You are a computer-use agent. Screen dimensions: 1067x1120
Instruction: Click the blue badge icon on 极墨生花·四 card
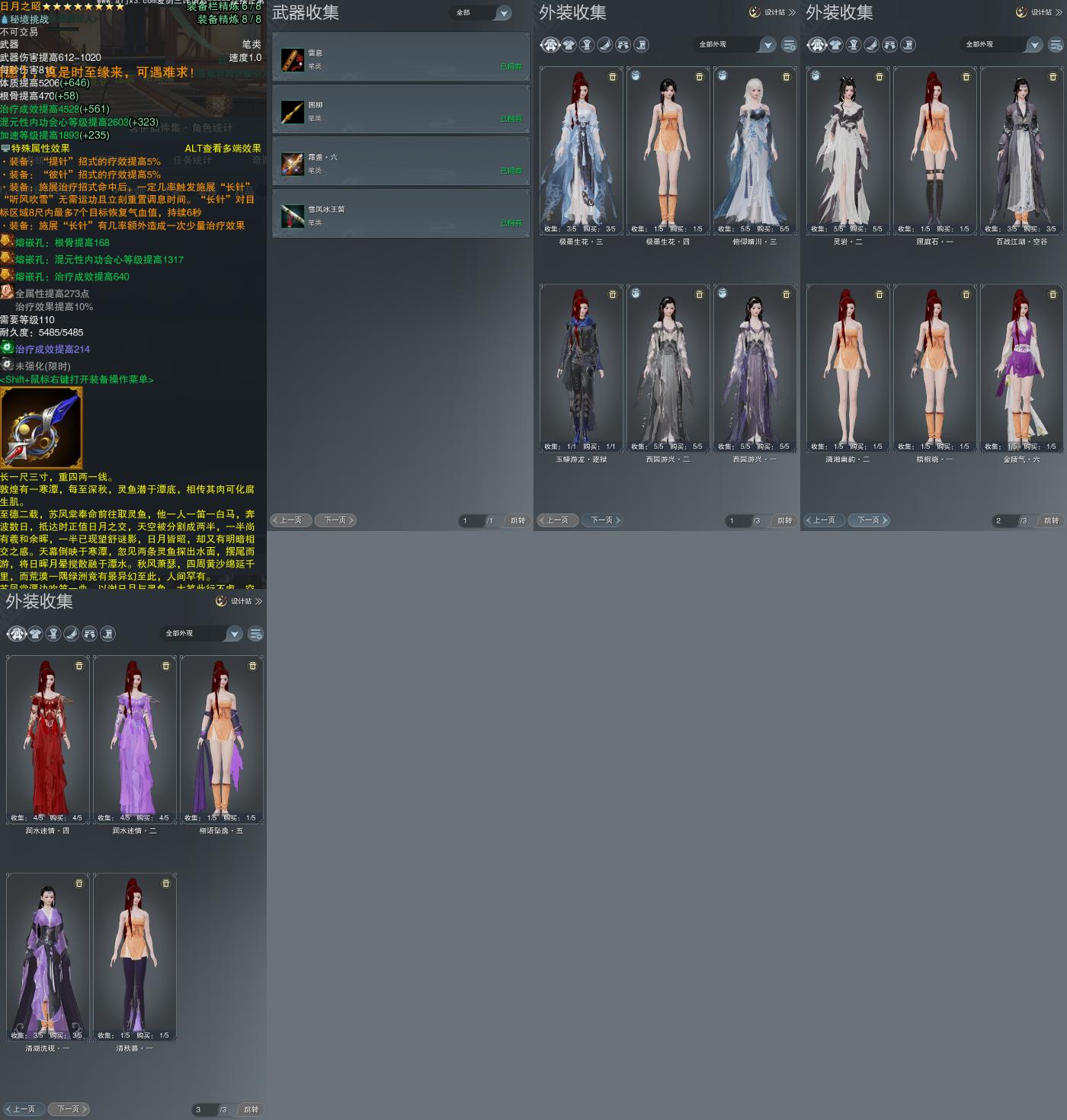click(636, 75)
